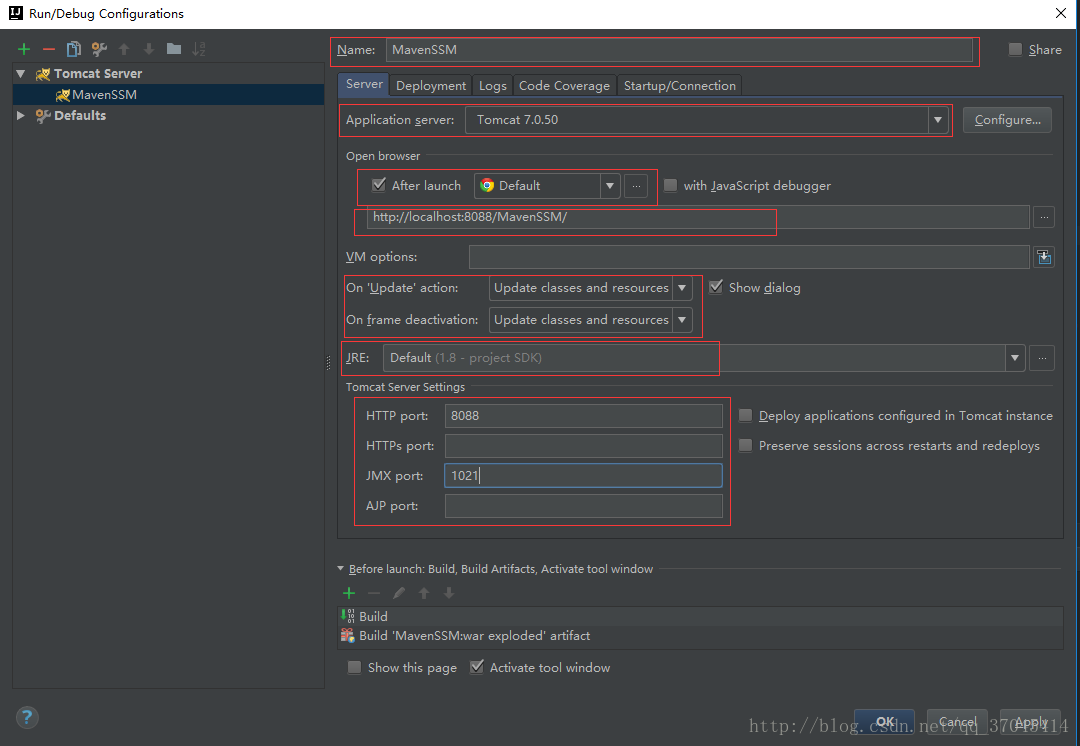Copy the selected configuration
The width and height of the screenshot is (1080, 746).
click(x=74, y=49)
